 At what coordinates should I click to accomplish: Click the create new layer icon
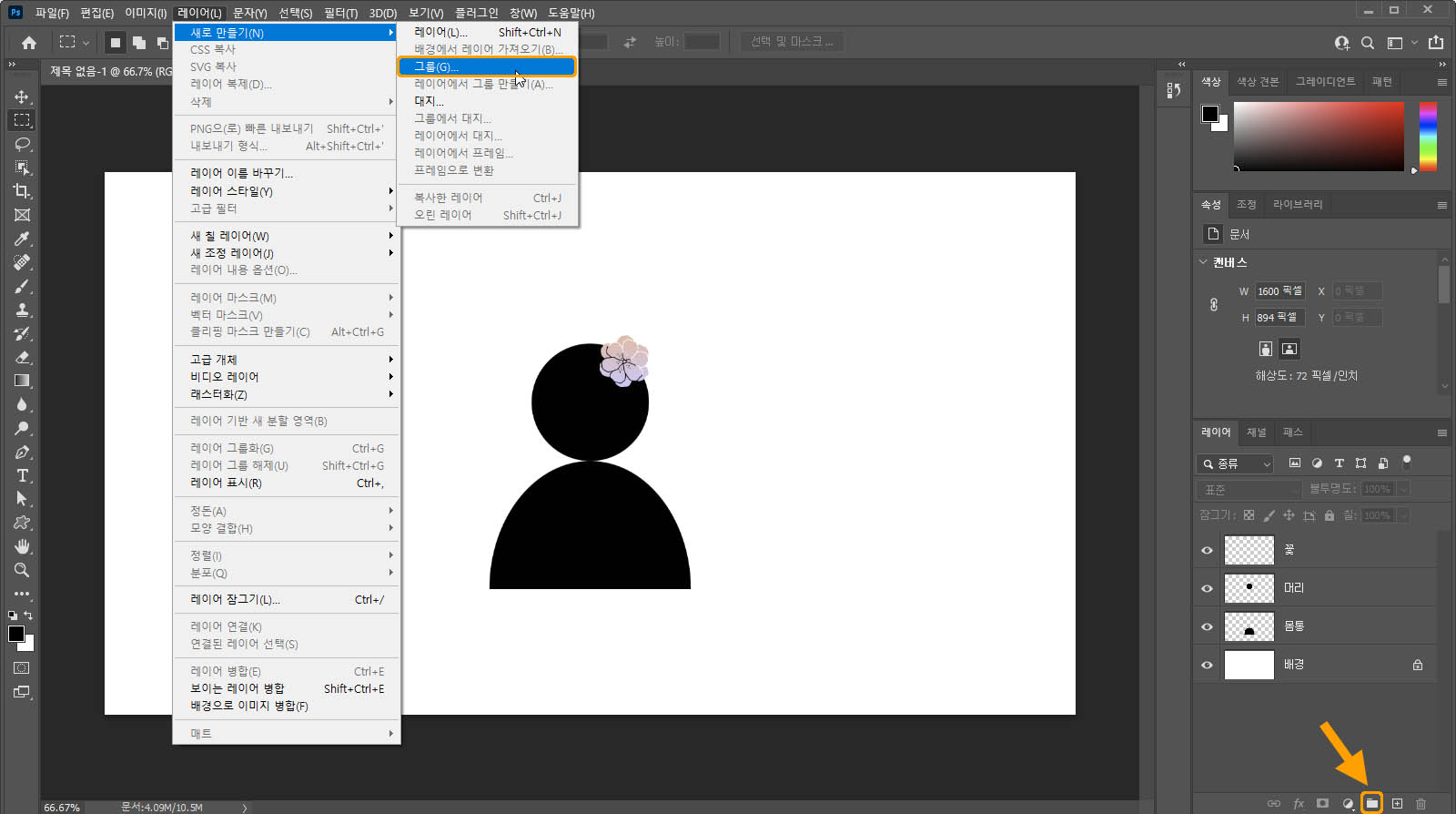click(1397, 803)
